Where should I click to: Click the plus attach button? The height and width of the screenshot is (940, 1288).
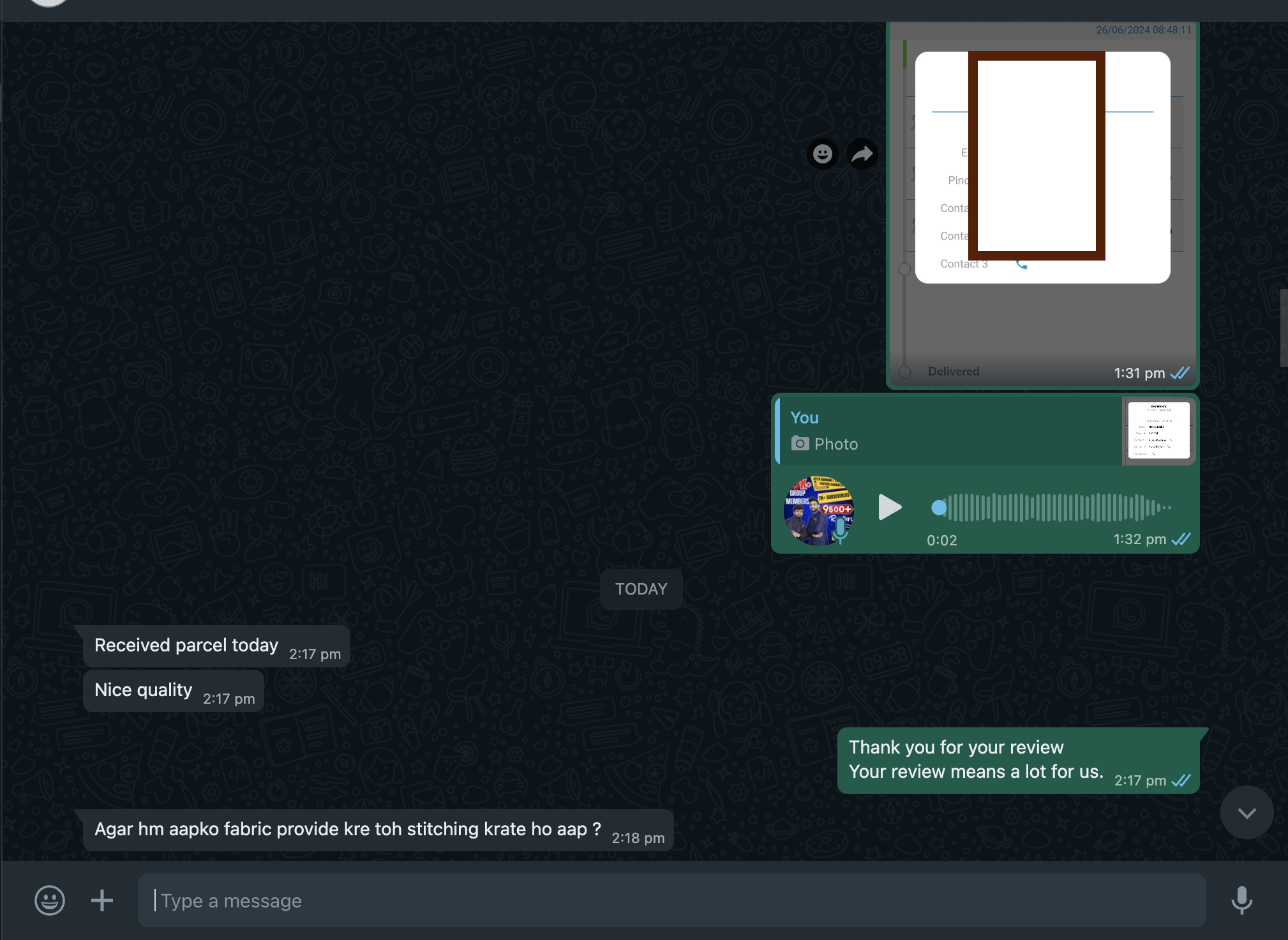click(x=102, y=900)
